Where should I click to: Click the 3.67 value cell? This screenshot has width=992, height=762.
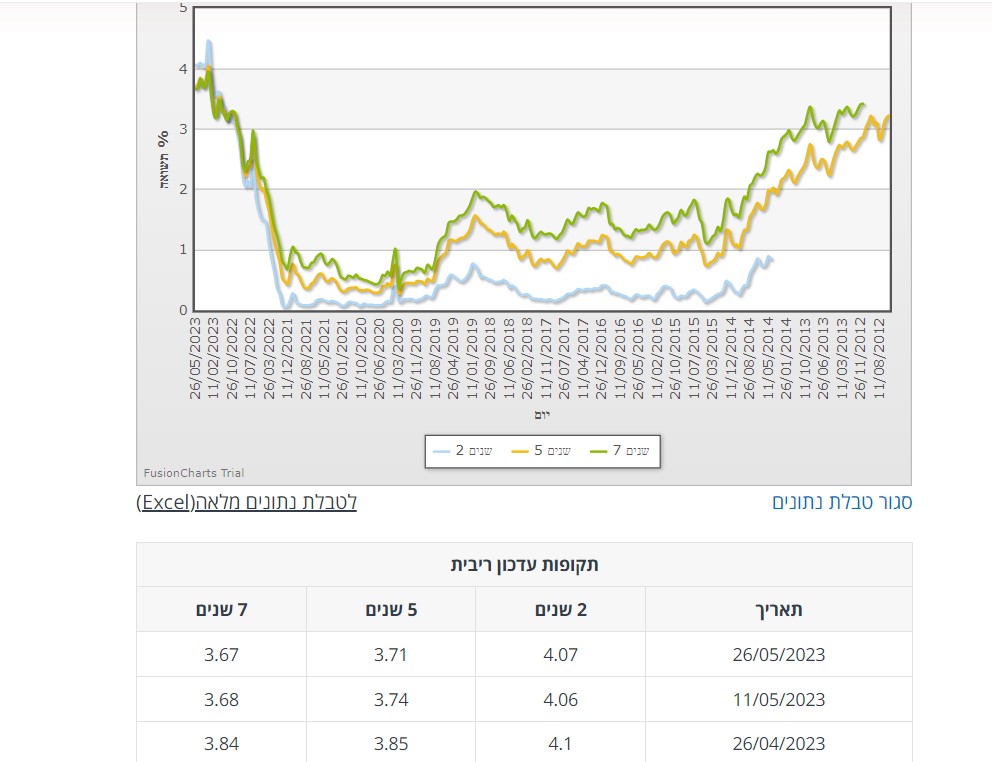221,654
